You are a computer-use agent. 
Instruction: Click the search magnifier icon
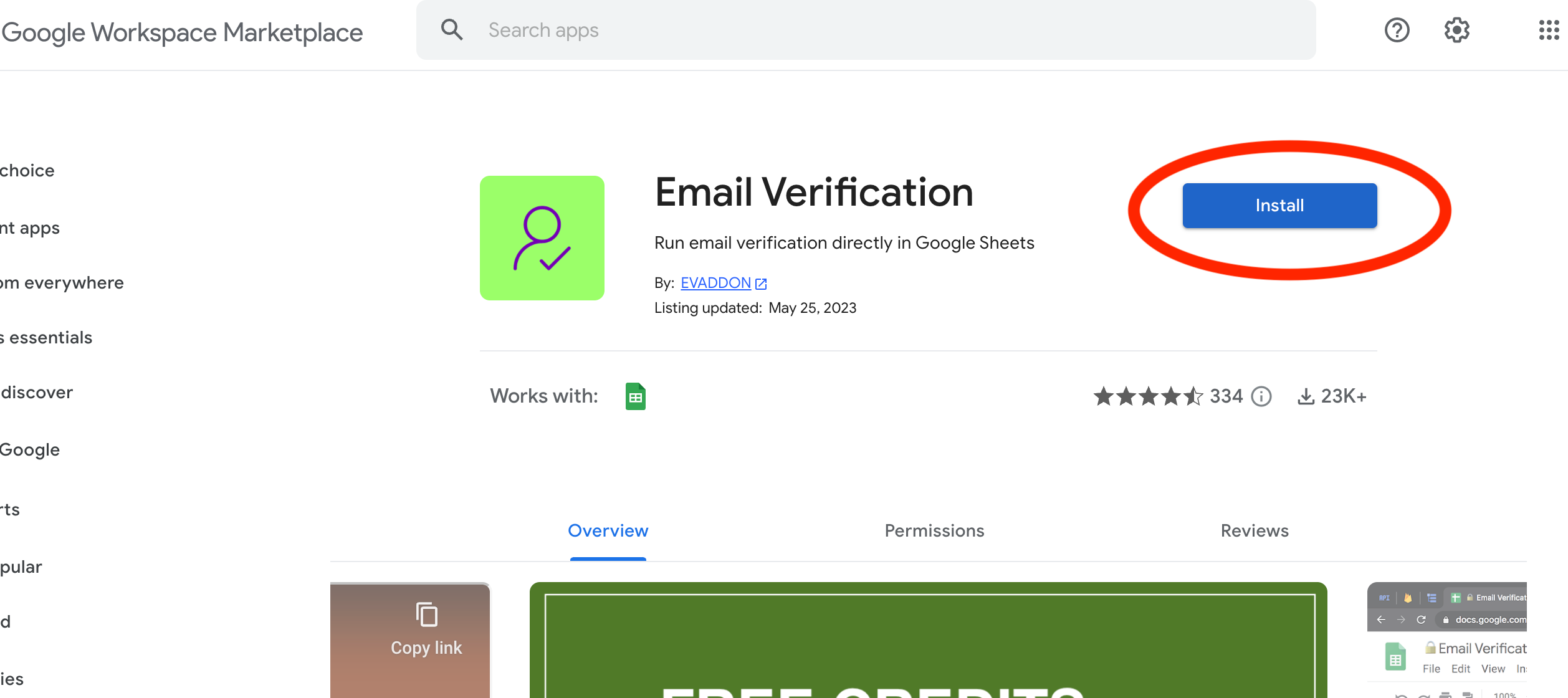coord(452,29)
